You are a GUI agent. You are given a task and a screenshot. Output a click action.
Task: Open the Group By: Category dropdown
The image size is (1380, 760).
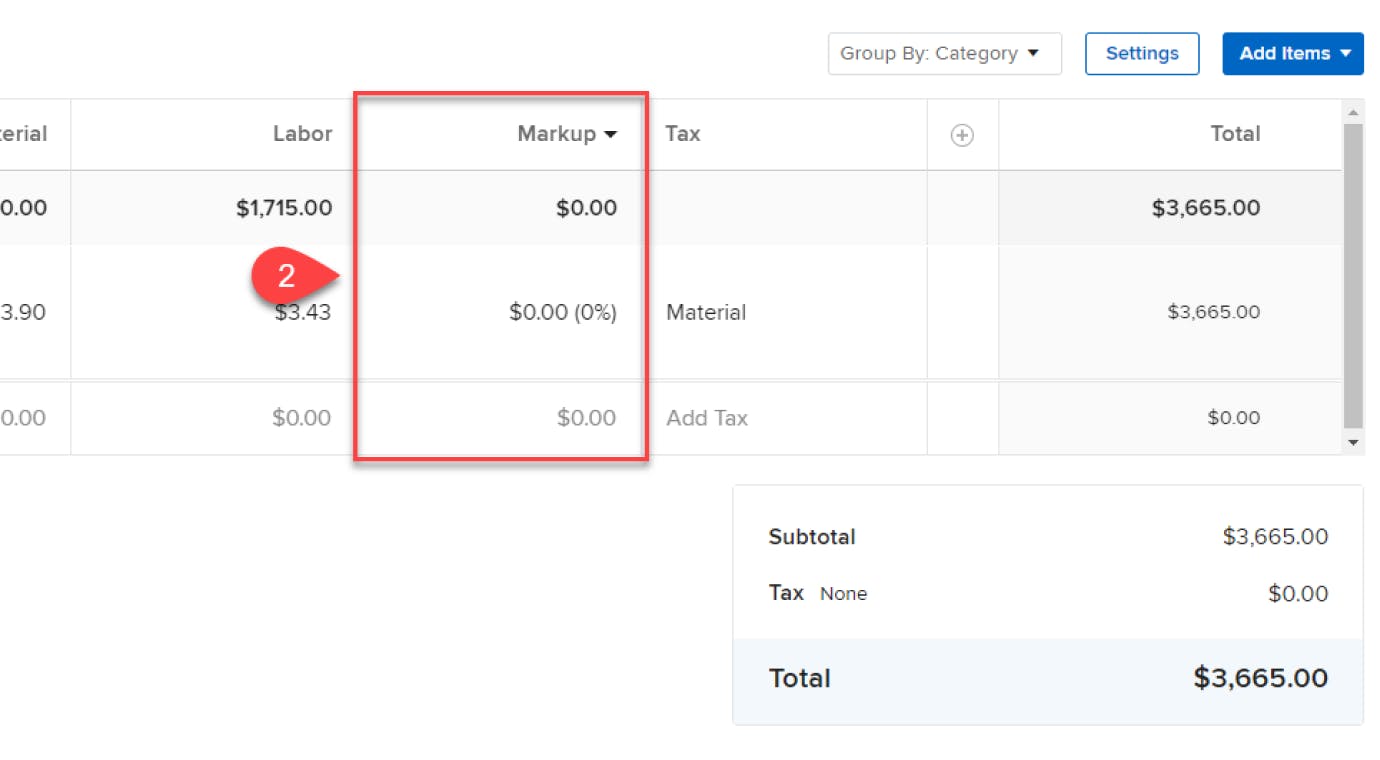point(944,54)
